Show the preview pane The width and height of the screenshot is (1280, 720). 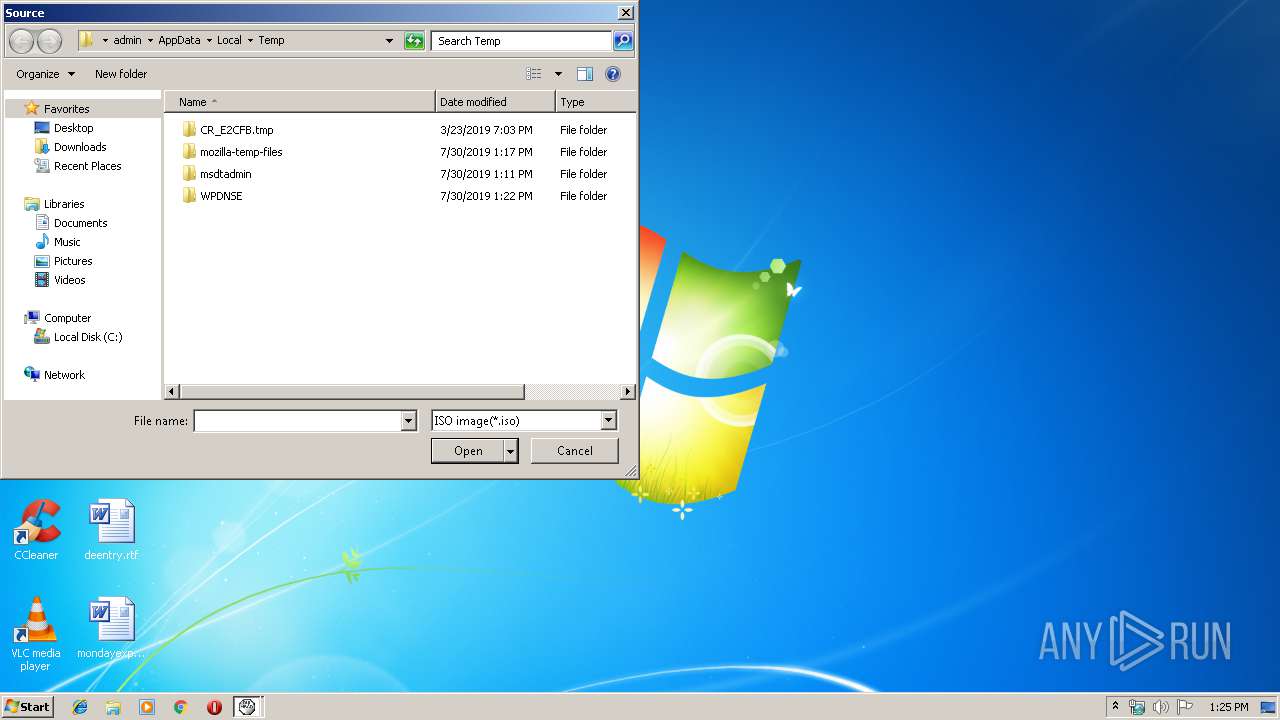pos(585,74)
